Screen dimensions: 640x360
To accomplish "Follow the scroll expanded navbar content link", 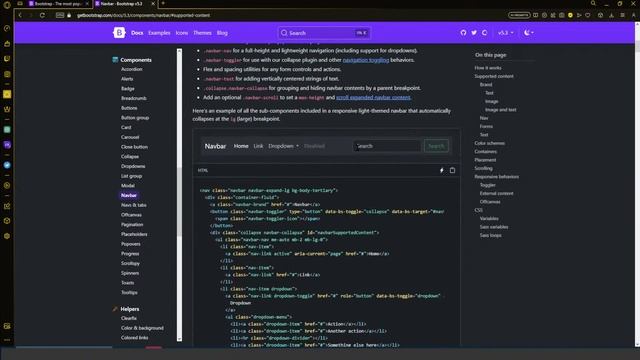I will point(373,98).
